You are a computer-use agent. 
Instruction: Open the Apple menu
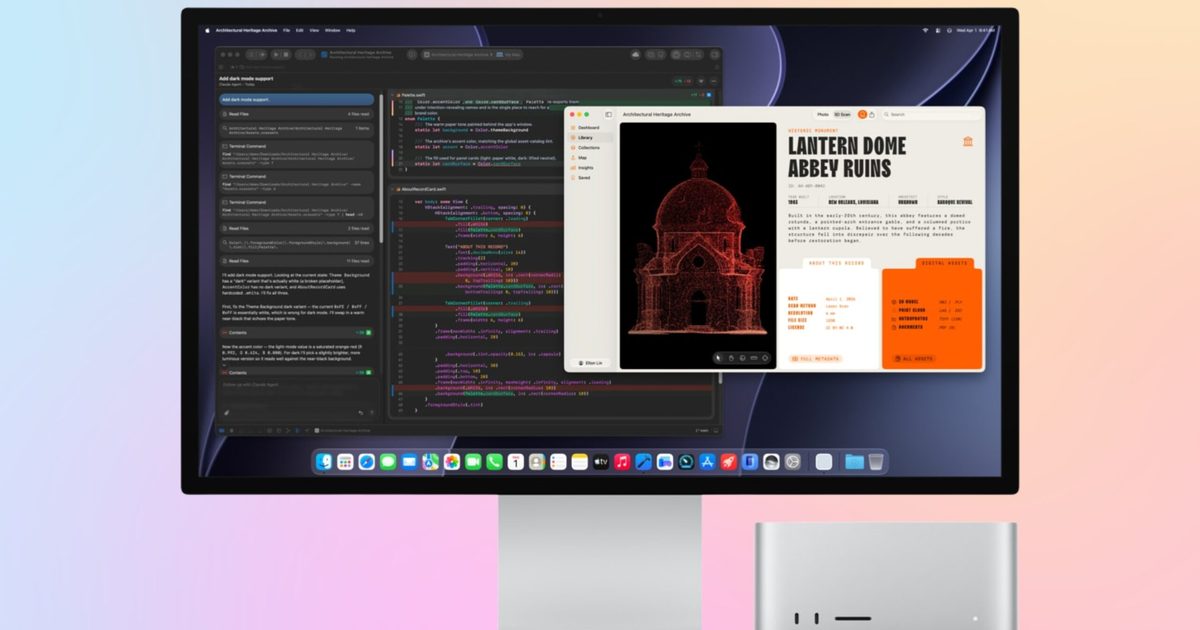(207, 30)
